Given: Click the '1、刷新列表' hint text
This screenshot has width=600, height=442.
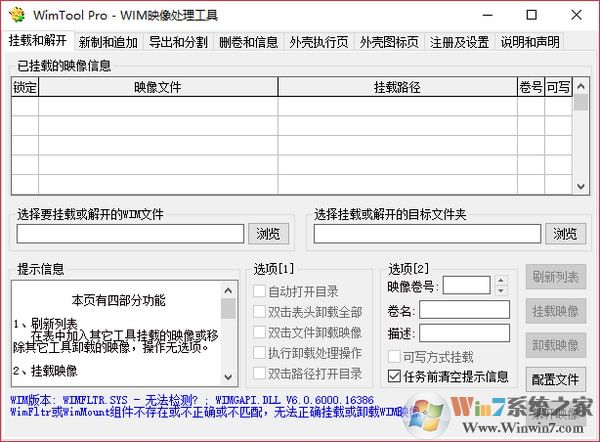Looking at the screenshot, I should tap(46, 325).
